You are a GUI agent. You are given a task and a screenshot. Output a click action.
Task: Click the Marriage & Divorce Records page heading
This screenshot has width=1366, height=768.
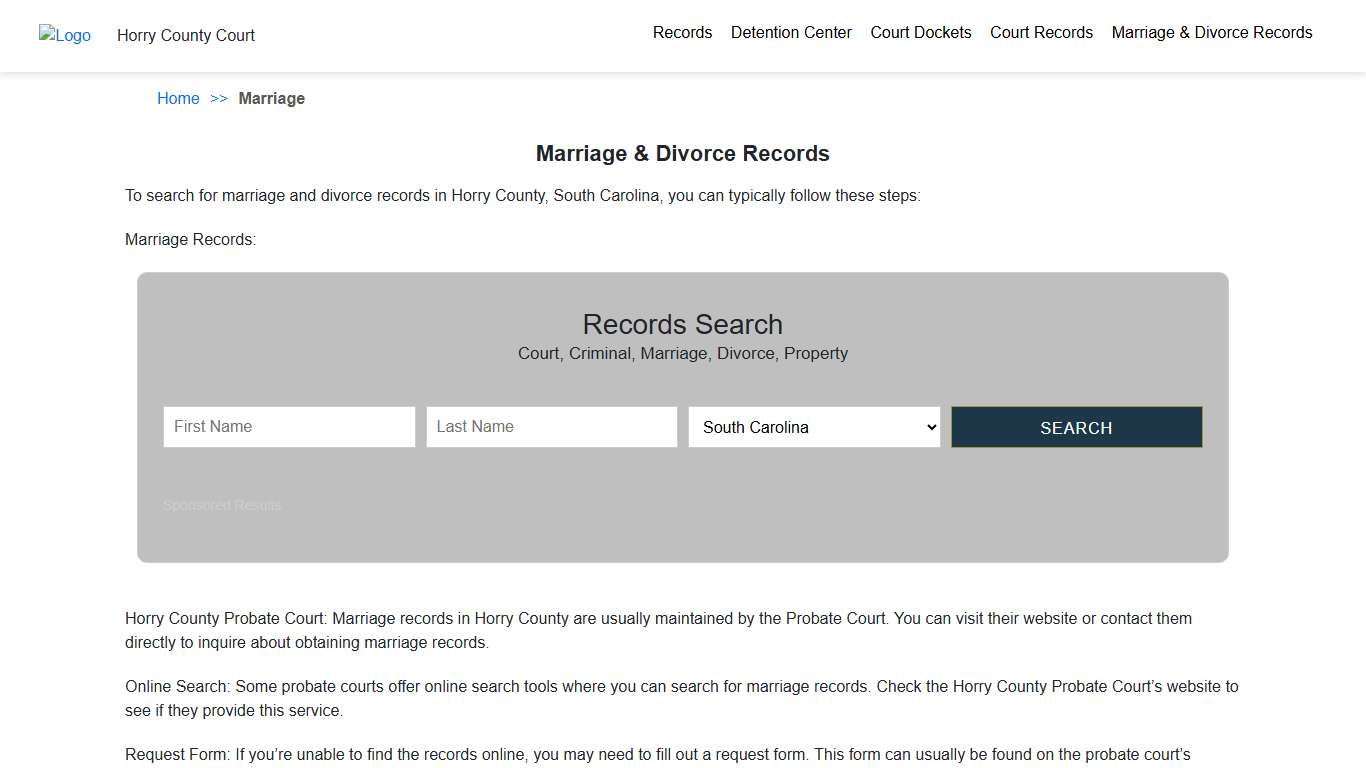pos(682,153)
